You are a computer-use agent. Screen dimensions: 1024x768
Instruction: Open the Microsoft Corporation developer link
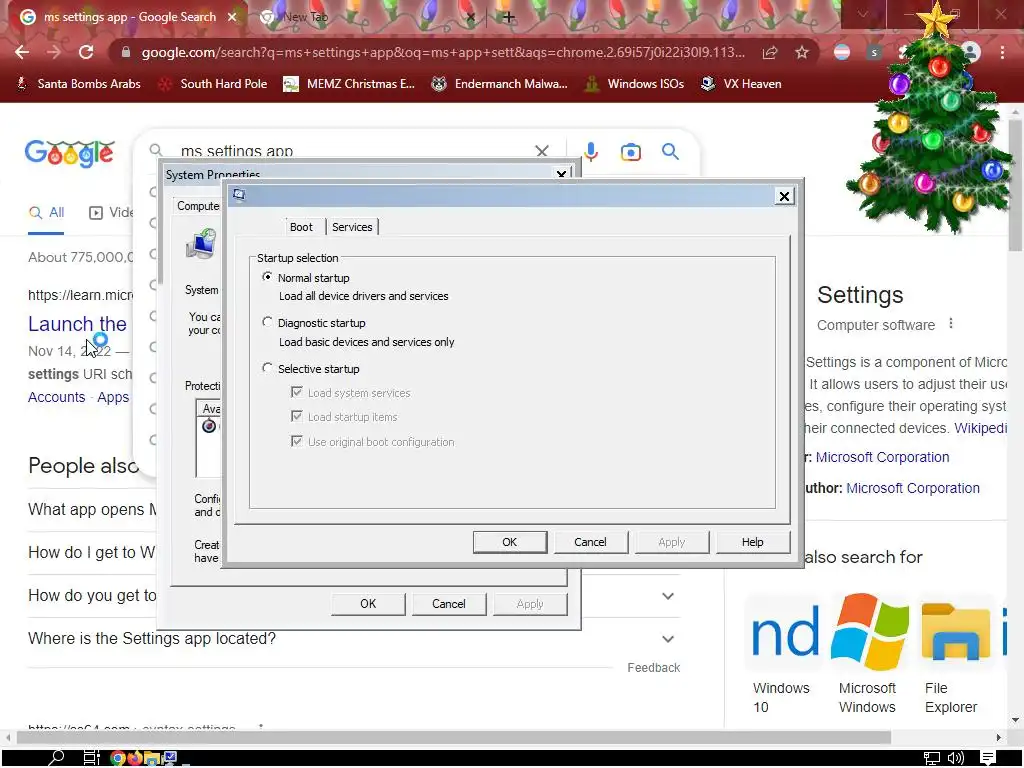click(882, 457)
